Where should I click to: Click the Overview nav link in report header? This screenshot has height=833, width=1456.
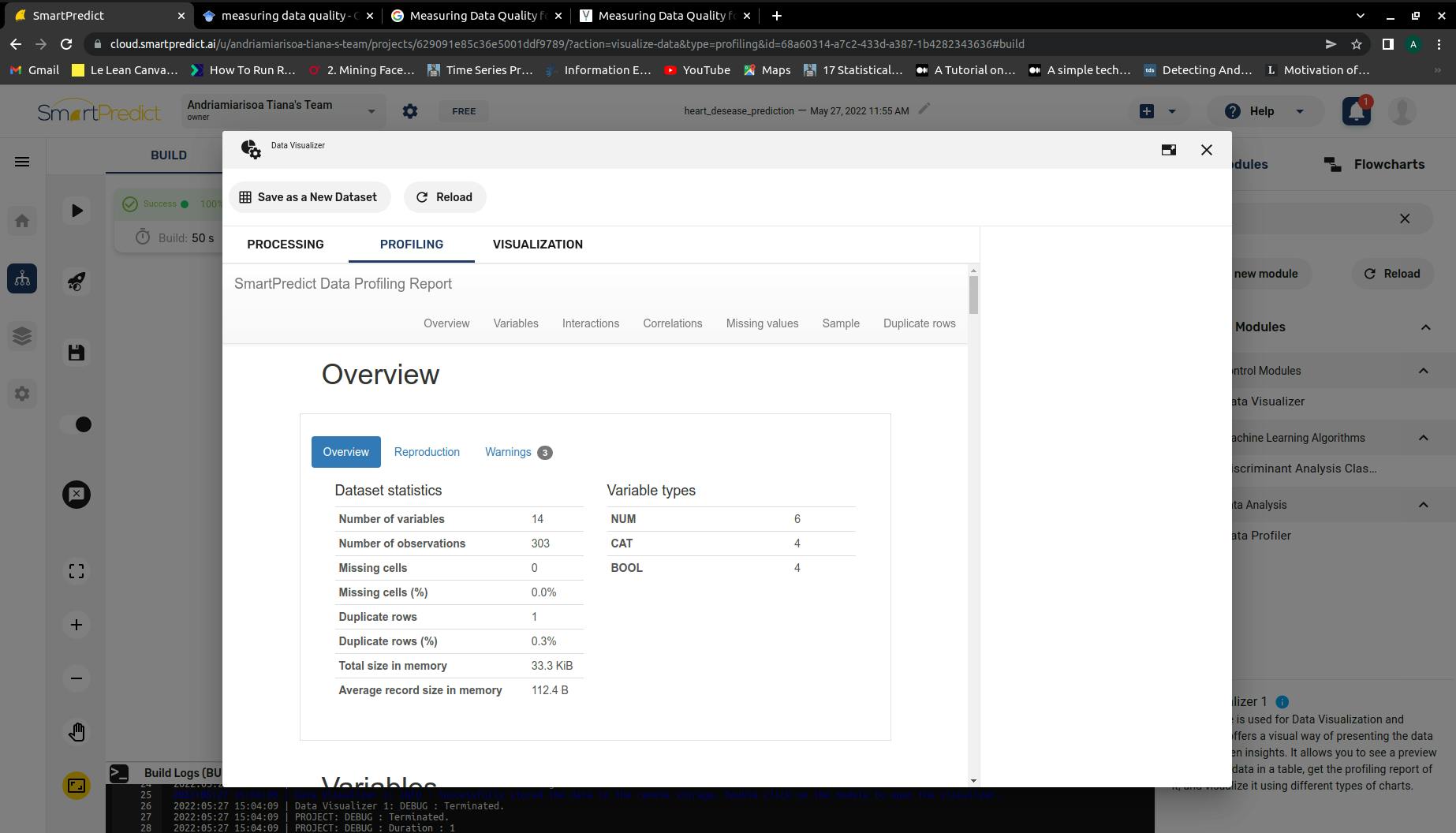tap(446, 323)
